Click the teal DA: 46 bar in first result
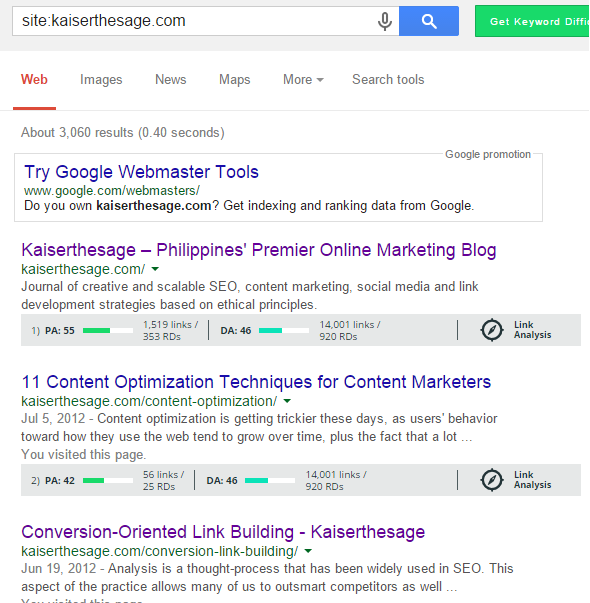Image resolution: width=590 pixels, height=603 pixels. pos(284,330)
